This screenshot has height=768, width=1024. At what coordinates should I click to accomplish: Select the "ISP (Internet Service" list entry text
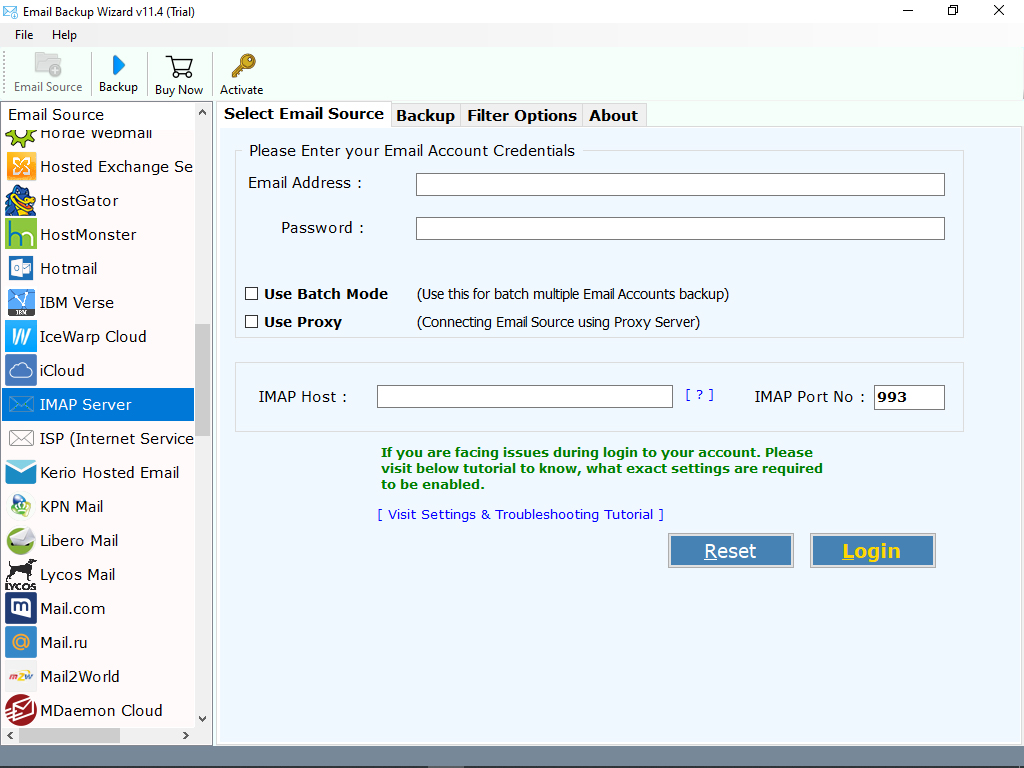[116, 438]
